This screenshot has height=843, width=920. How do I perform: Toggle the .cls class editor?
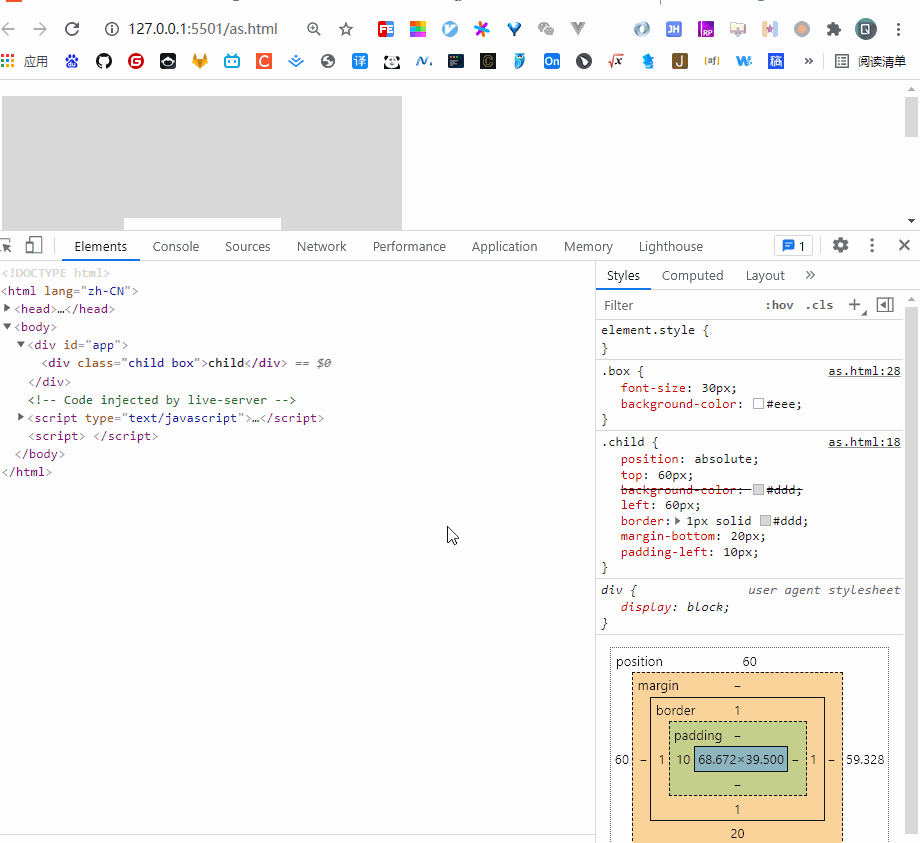click(x=819, y=305)
